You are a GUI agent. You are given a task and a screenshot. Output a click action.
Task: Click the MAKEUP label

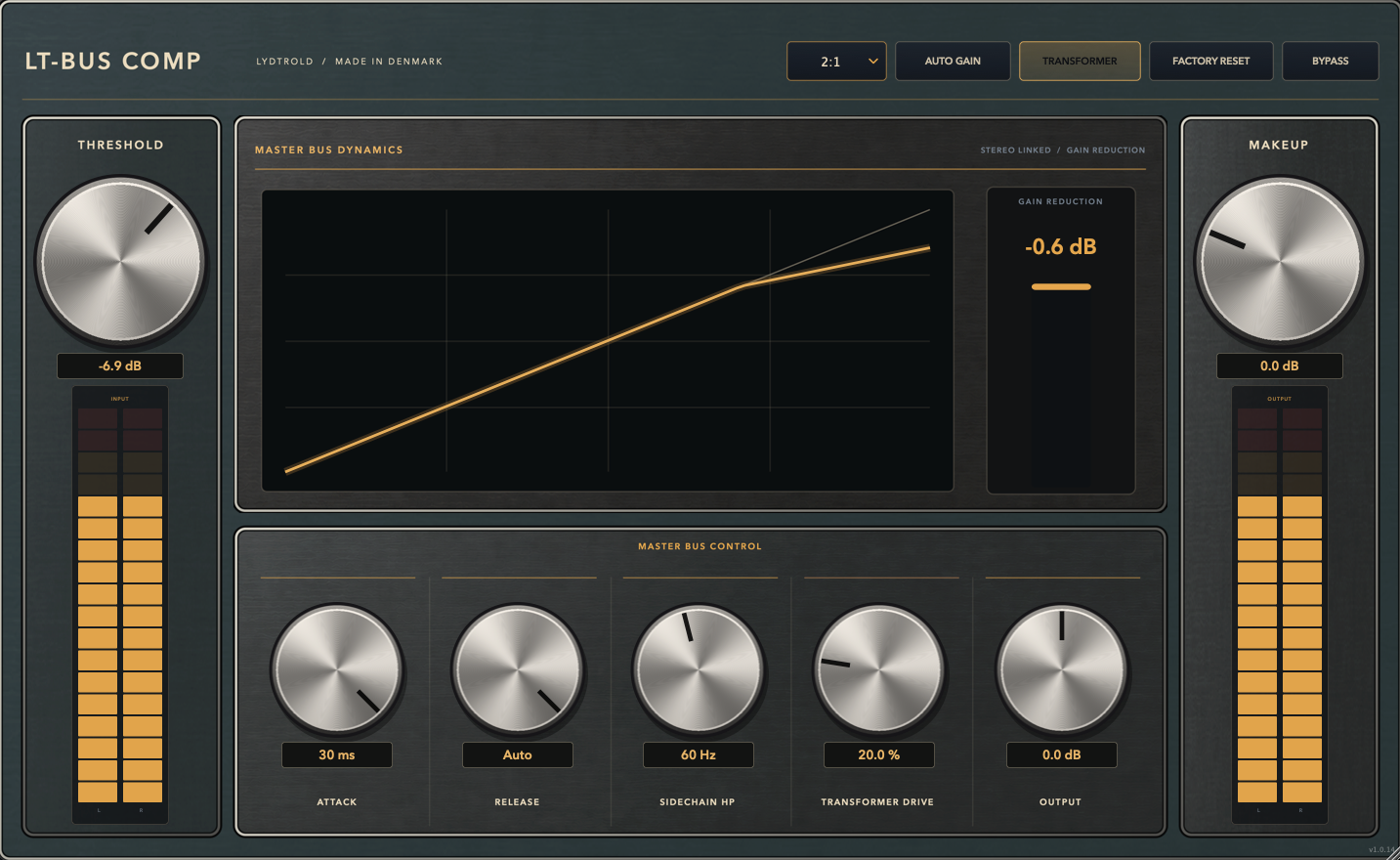1279,145
